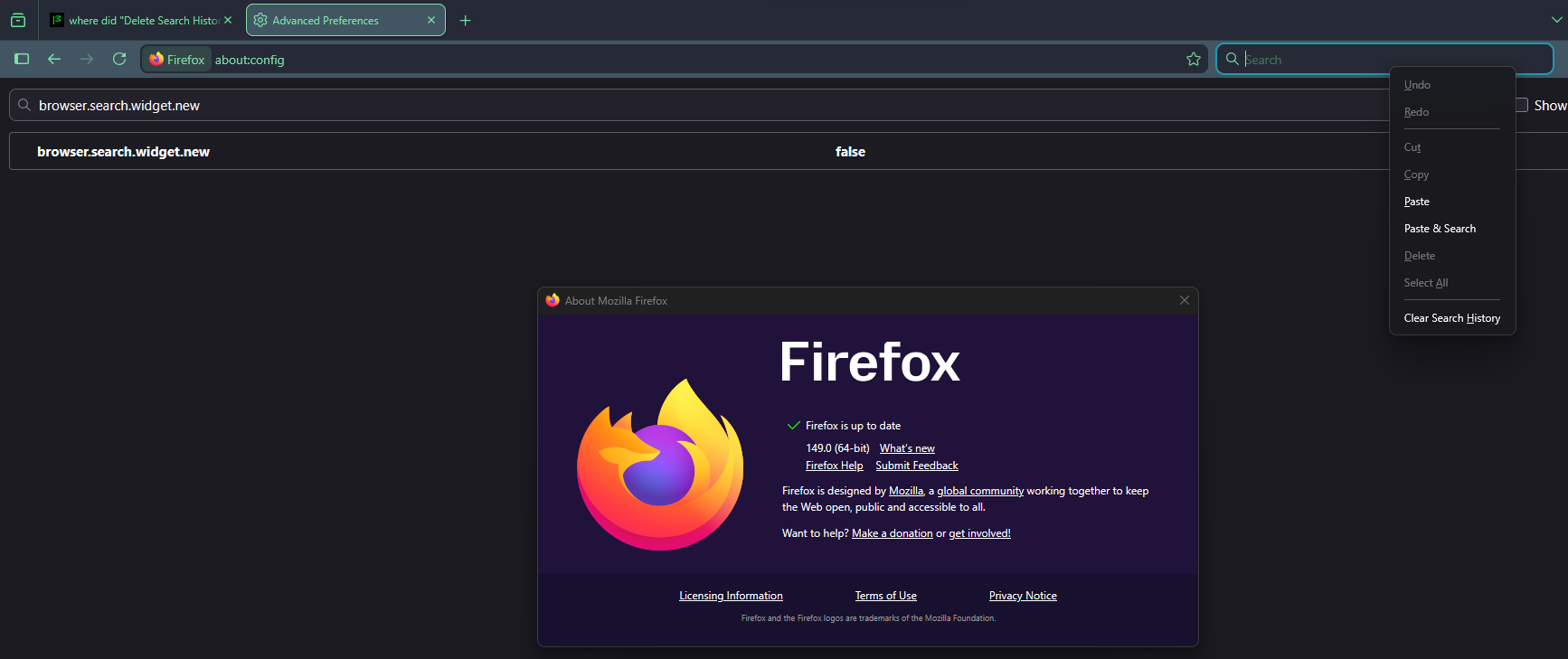The height and width of the screenshot is (659, 1568).
Task: Choose Paste & Search in context menu
Action: tap(1440, 229)
